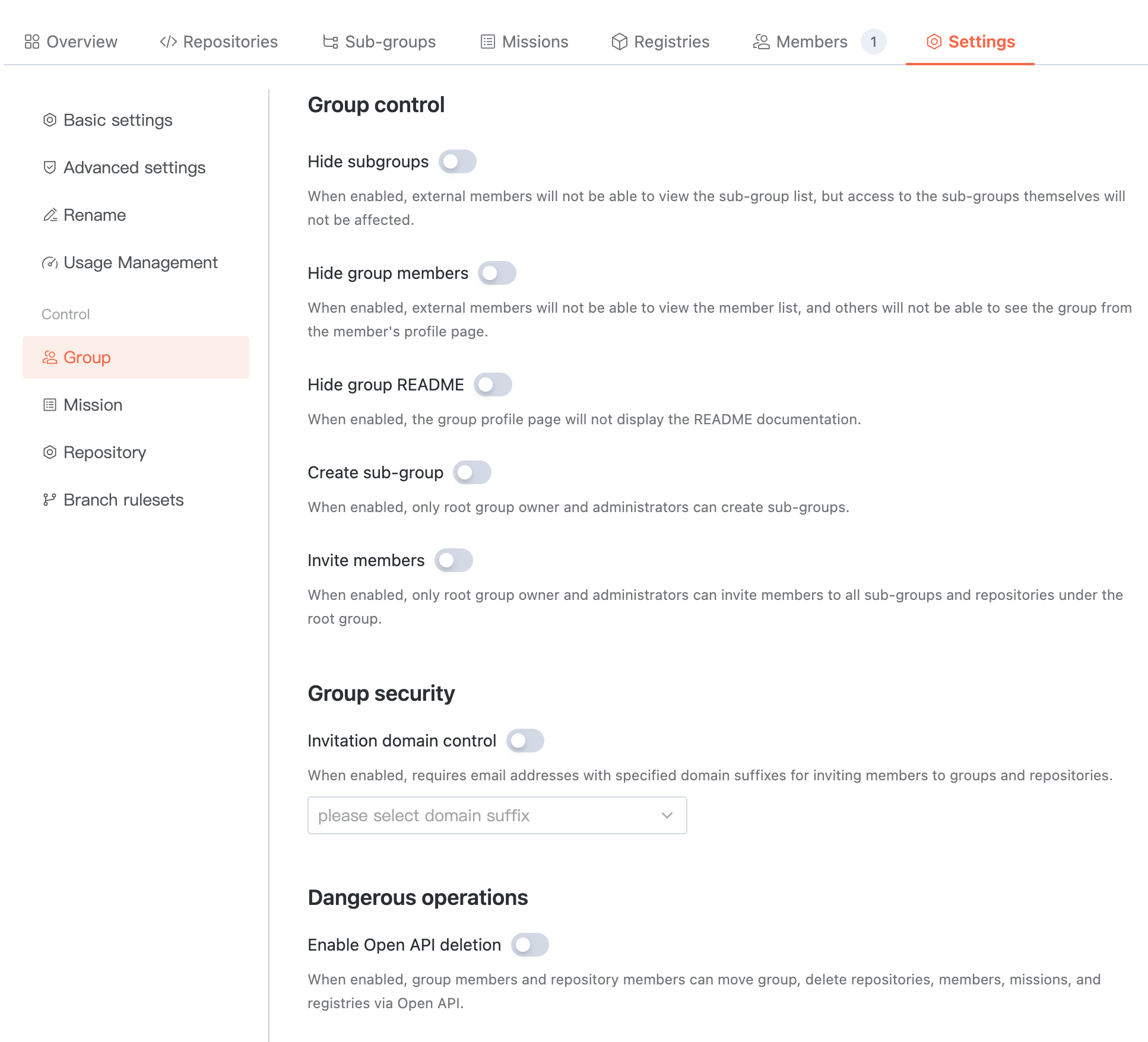Open Repository control settings
This screenshot has height=1042, width=1148.
coord(104,452)
